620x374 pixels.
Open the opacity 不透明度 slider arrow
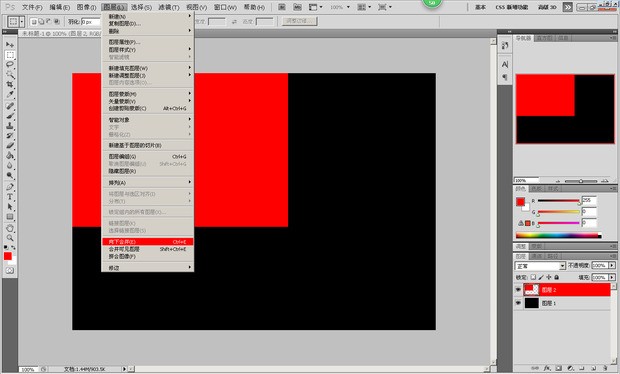pos(612,265)
